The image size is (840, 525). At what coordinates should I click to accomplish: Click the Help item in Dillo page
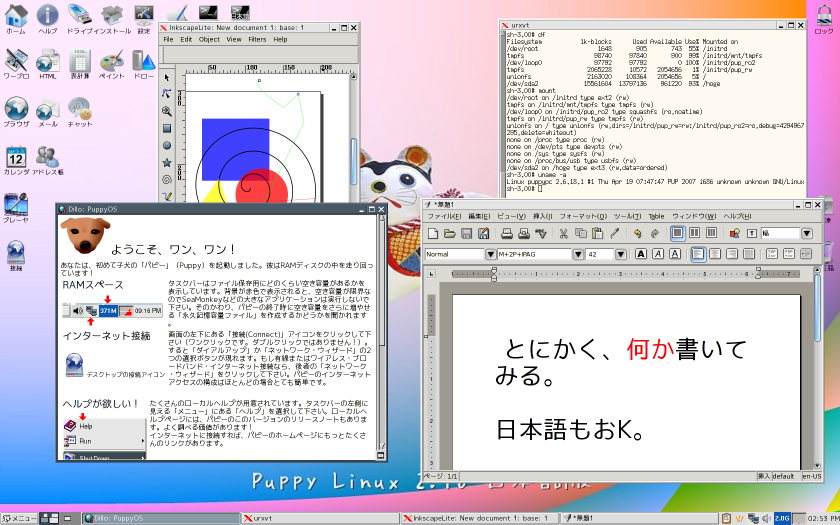[x=86, y=426]
